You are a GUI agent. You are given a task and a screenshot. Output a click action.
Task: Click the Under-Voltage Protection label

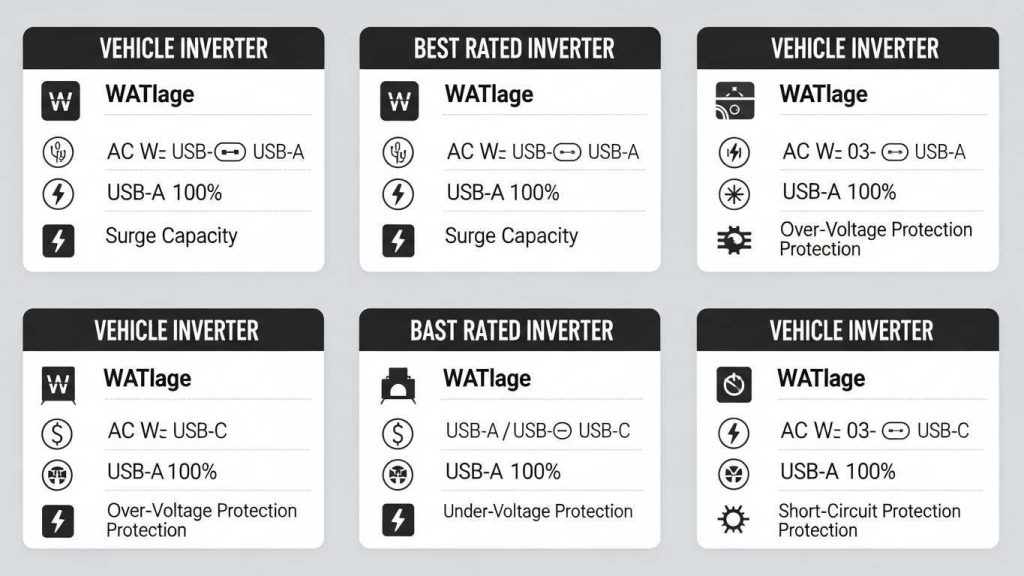click(x=538, y=511)
